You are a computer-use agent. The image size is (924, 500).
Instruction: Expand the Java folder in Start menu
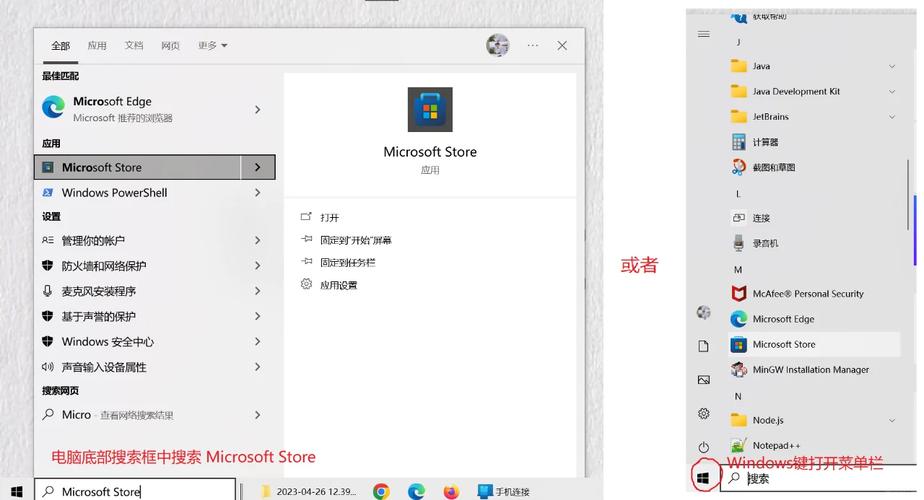892,66
